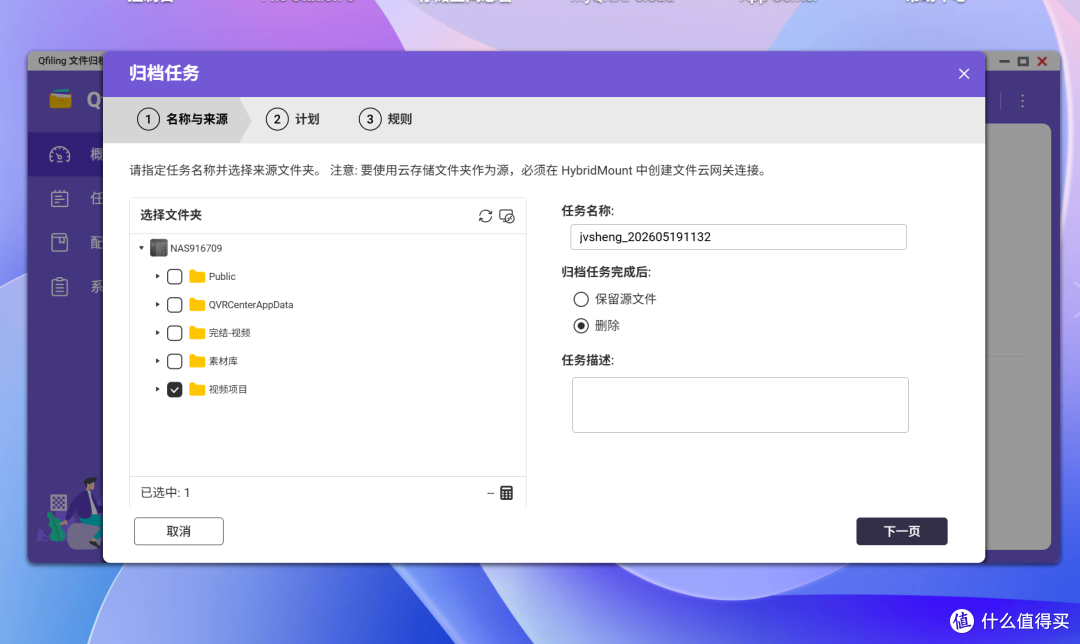The height and width of the screenshot is (644, 1080).
Task: Click the NAS916709 device icon
Action: (x=158, y=248)
